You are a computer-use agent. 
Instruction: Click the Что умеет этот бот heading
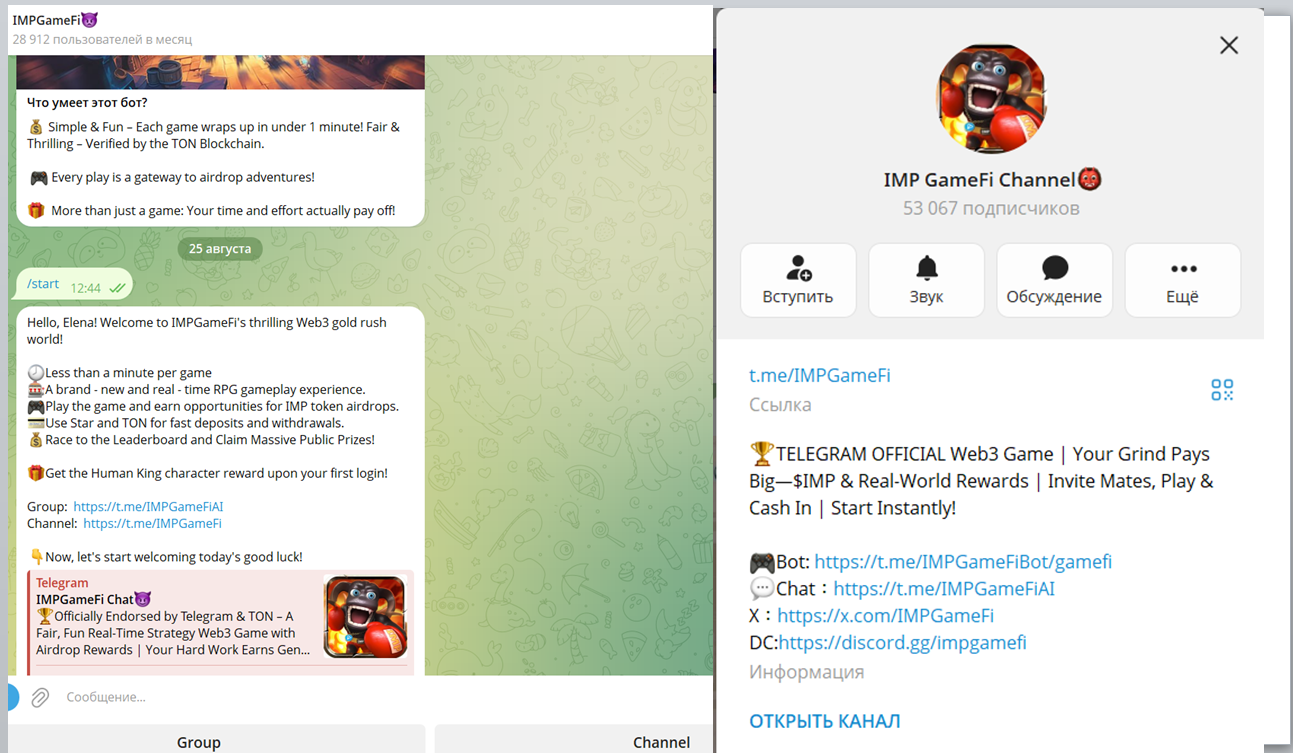pos(88,102)
